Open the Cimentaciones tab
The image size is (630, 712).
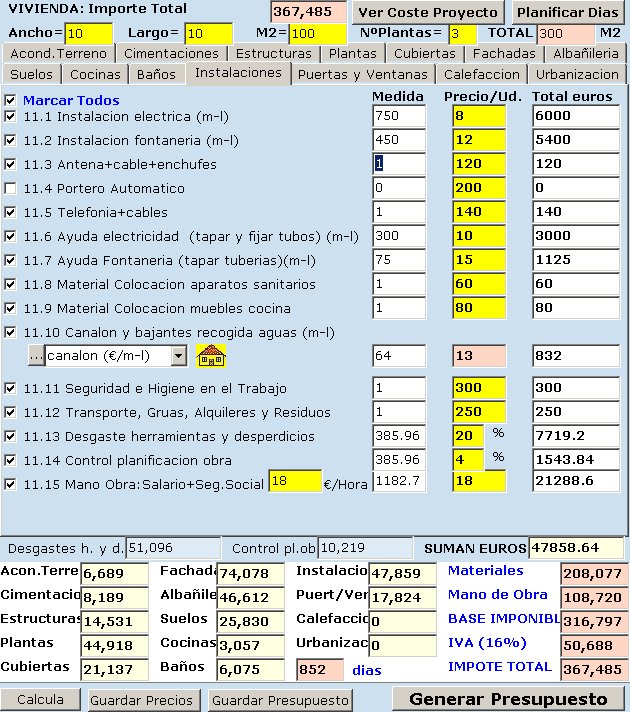pyautogui.click(x=171, y=54)
